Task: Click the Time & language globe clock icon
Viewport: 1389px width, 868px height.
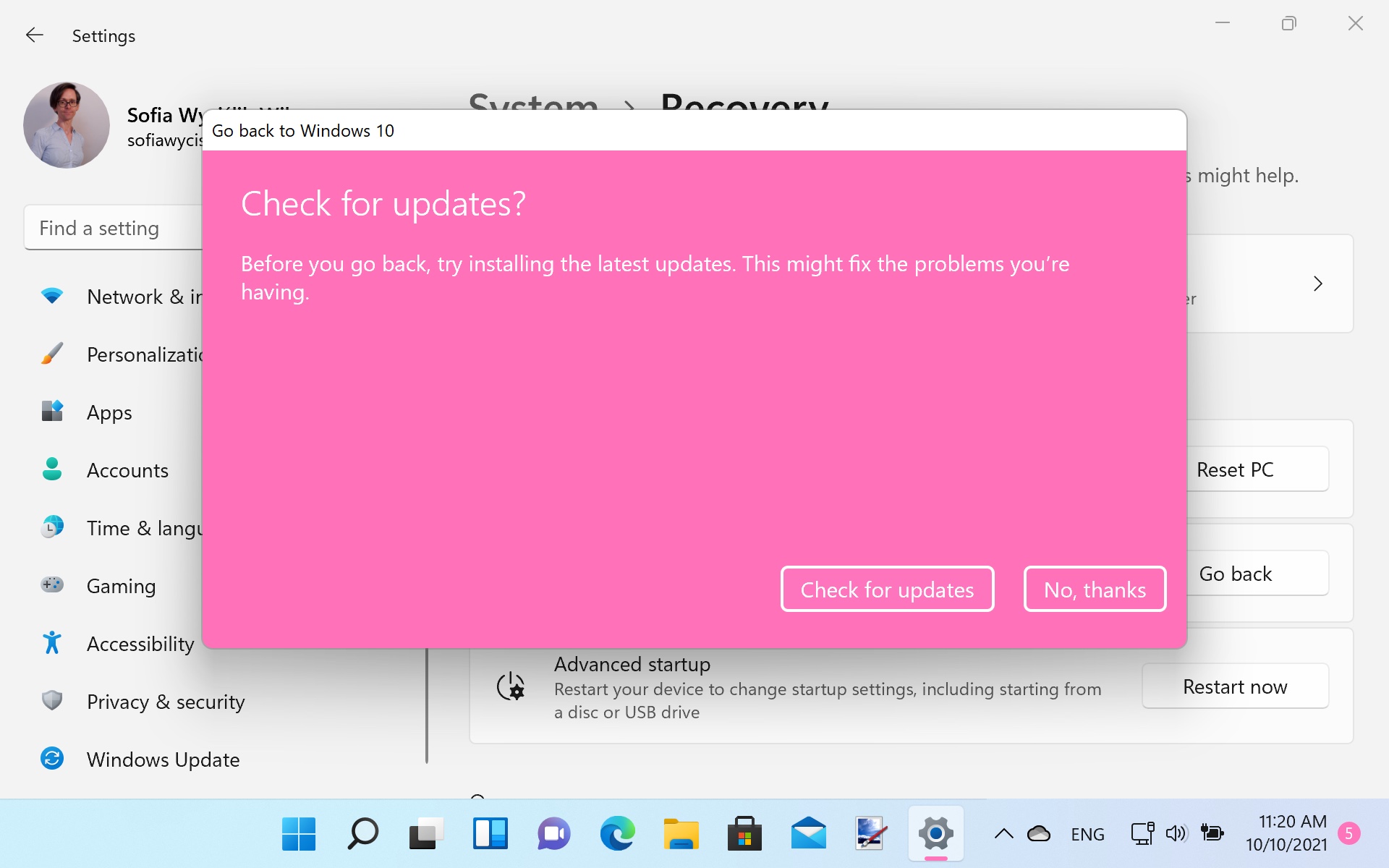Action: 52,527
